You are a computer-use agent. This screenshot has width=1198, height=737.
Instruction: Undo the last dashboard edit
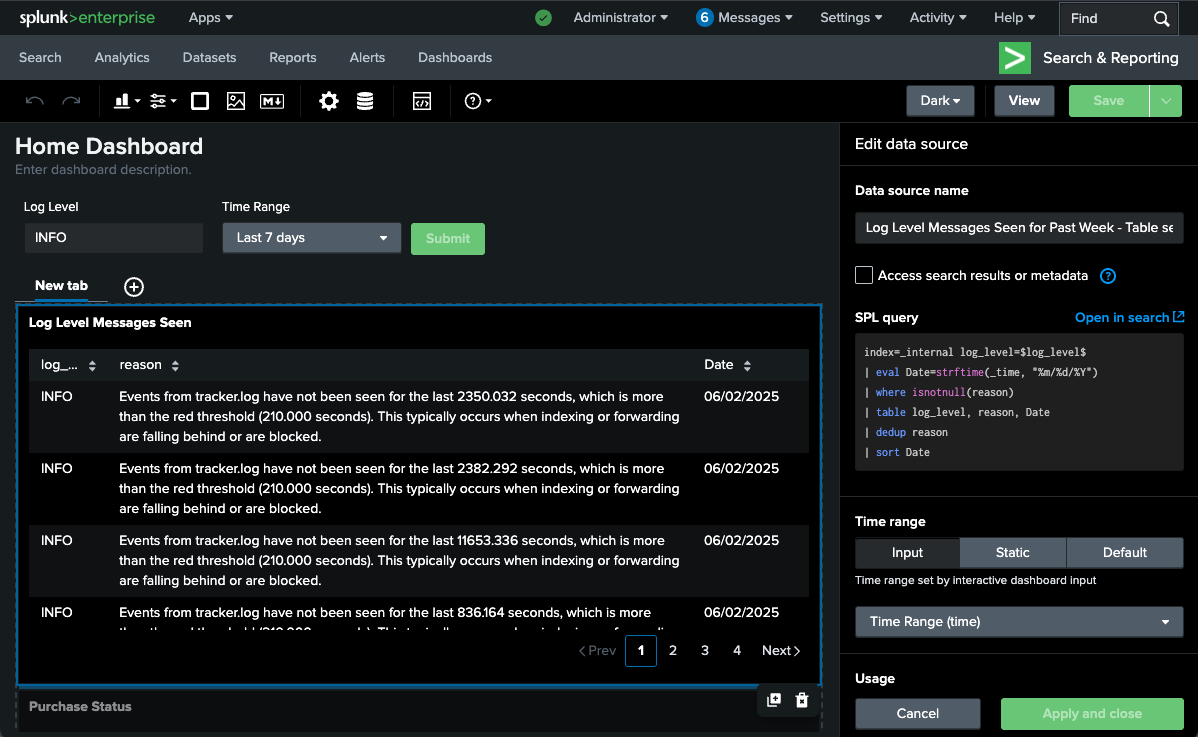coord(34,101)
